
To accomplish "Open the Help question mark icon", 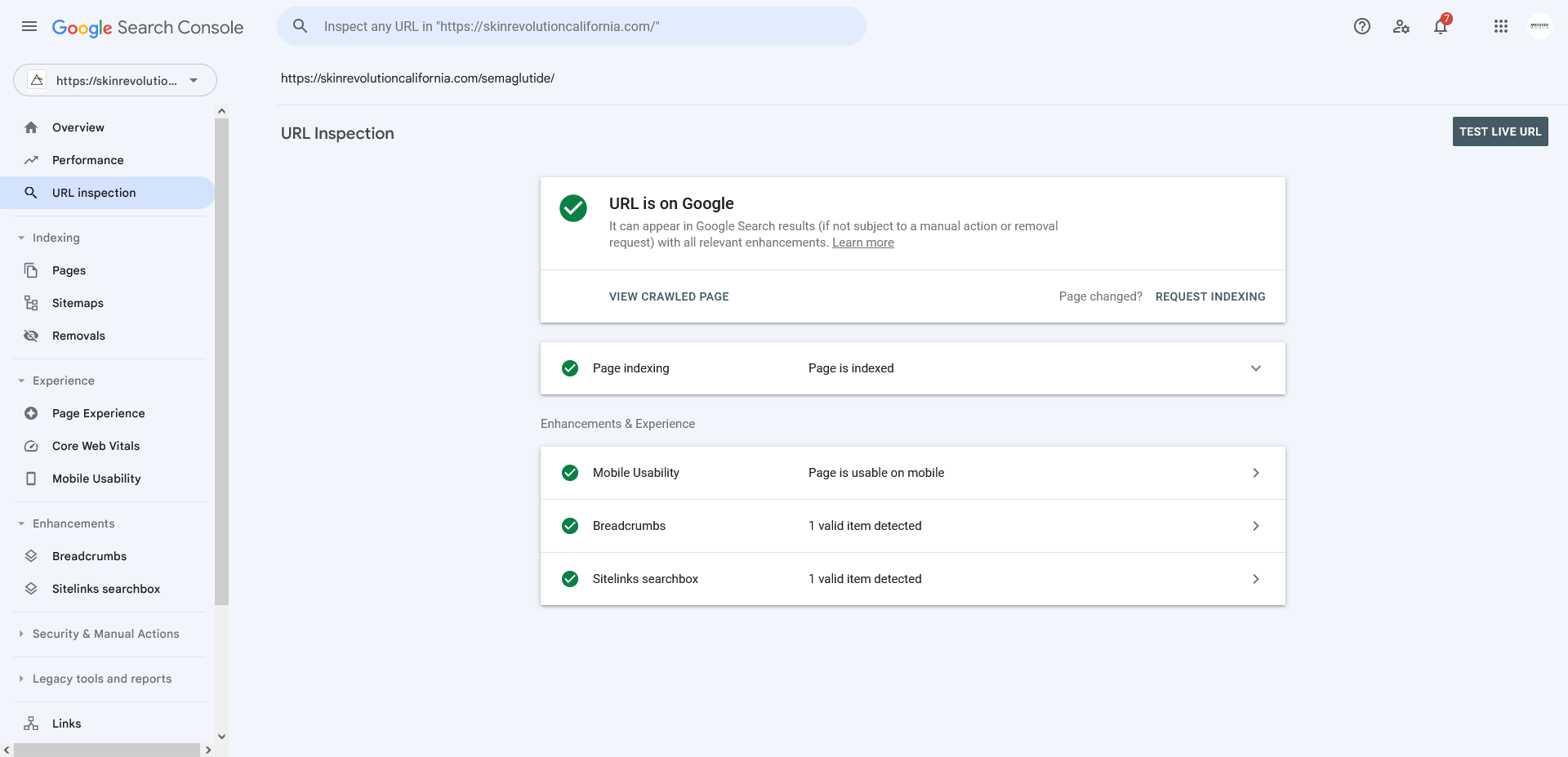I will coord(1362,26).
